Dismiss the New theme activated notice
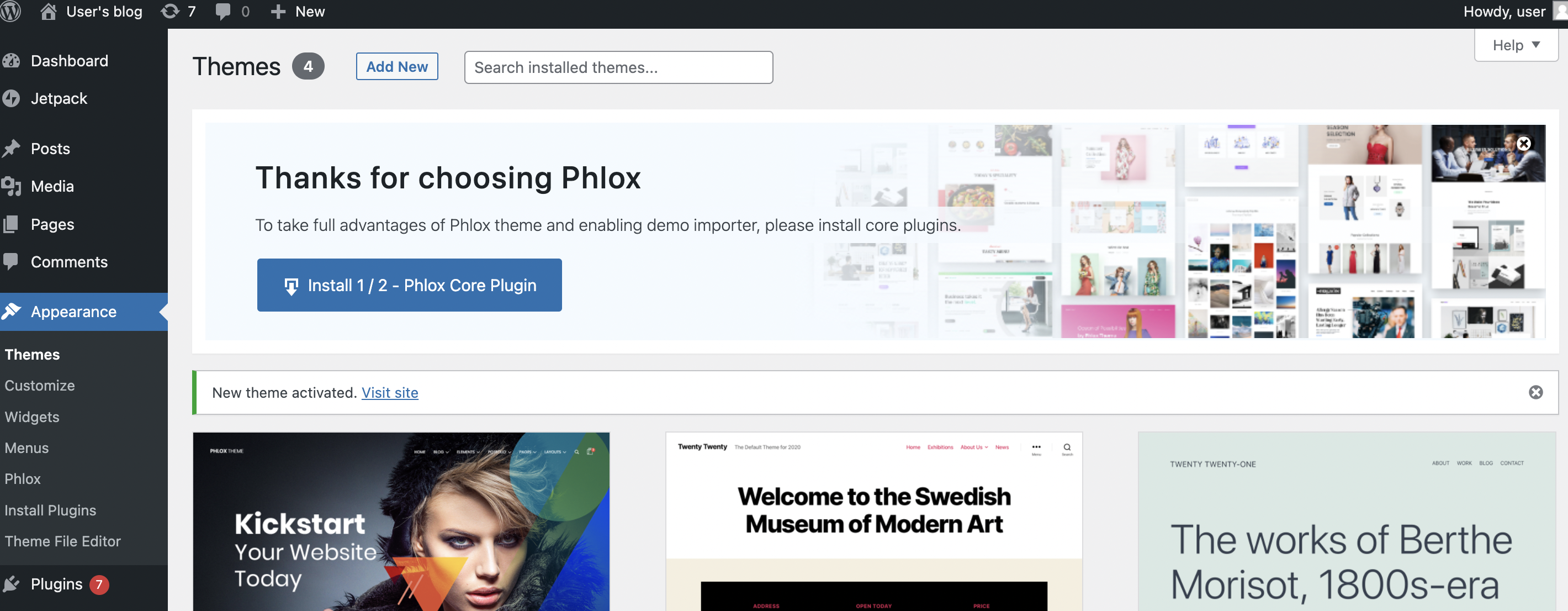The width and height of the screenshot is (1568, 611). tap(1535, 392)
